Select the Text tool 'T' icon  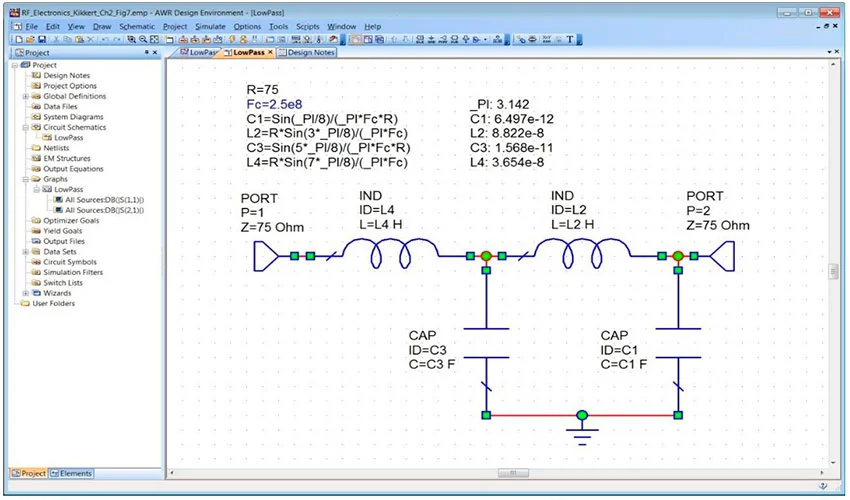(x=570, y=39)
